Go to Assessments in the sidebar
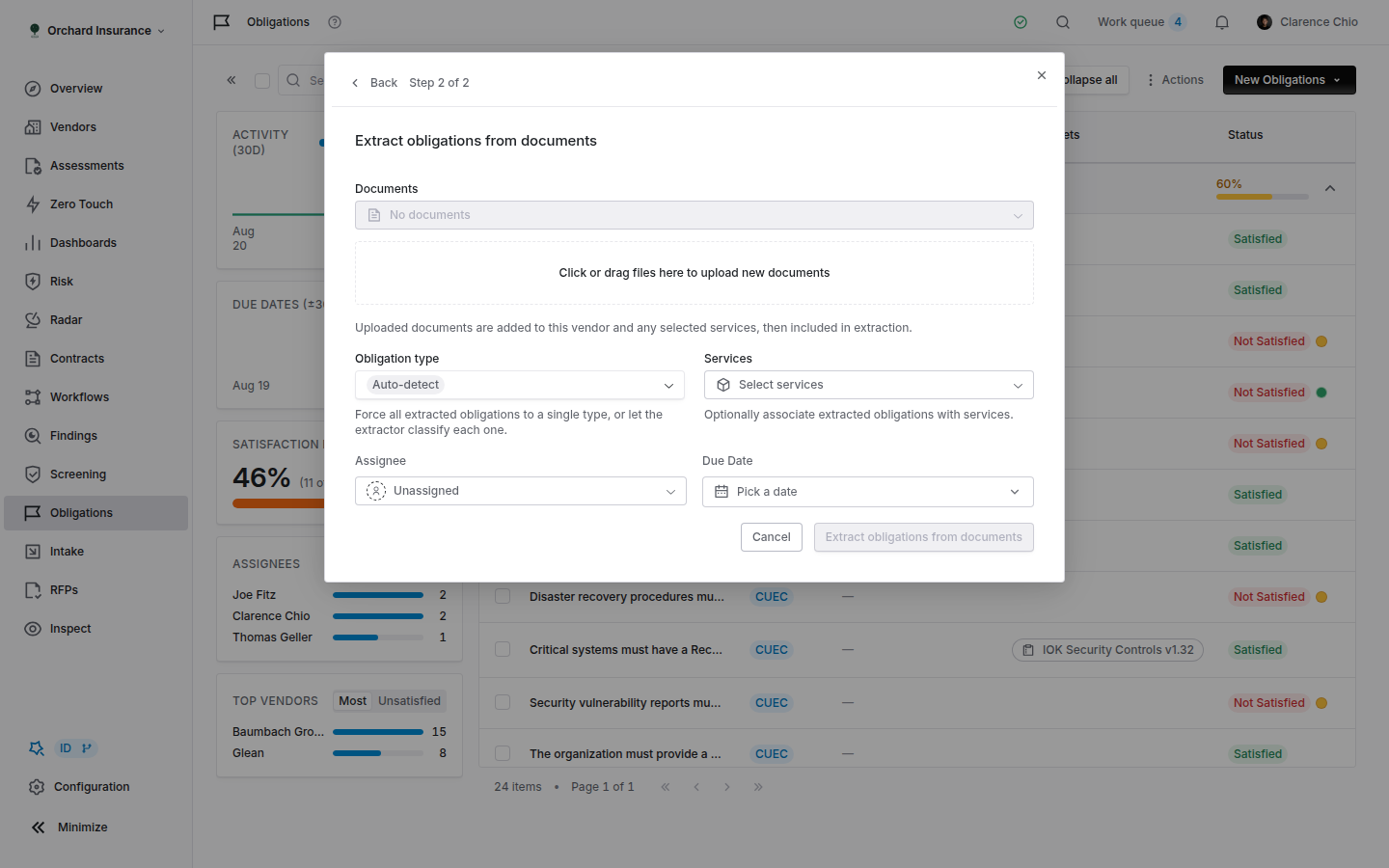 click(x=95, y=166)
